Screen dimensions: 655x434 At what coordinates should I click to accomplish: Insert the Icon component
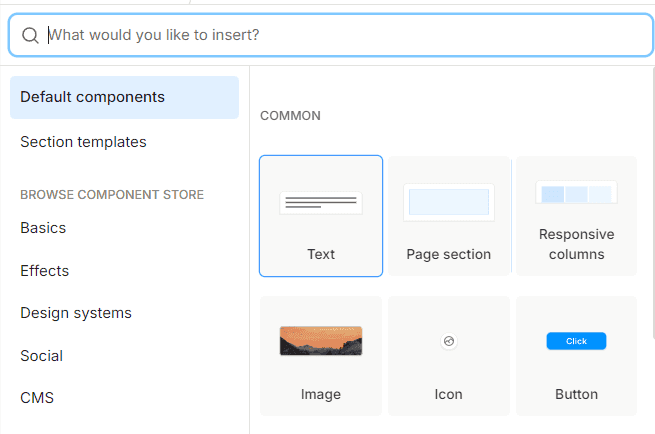tap(449, 356)
